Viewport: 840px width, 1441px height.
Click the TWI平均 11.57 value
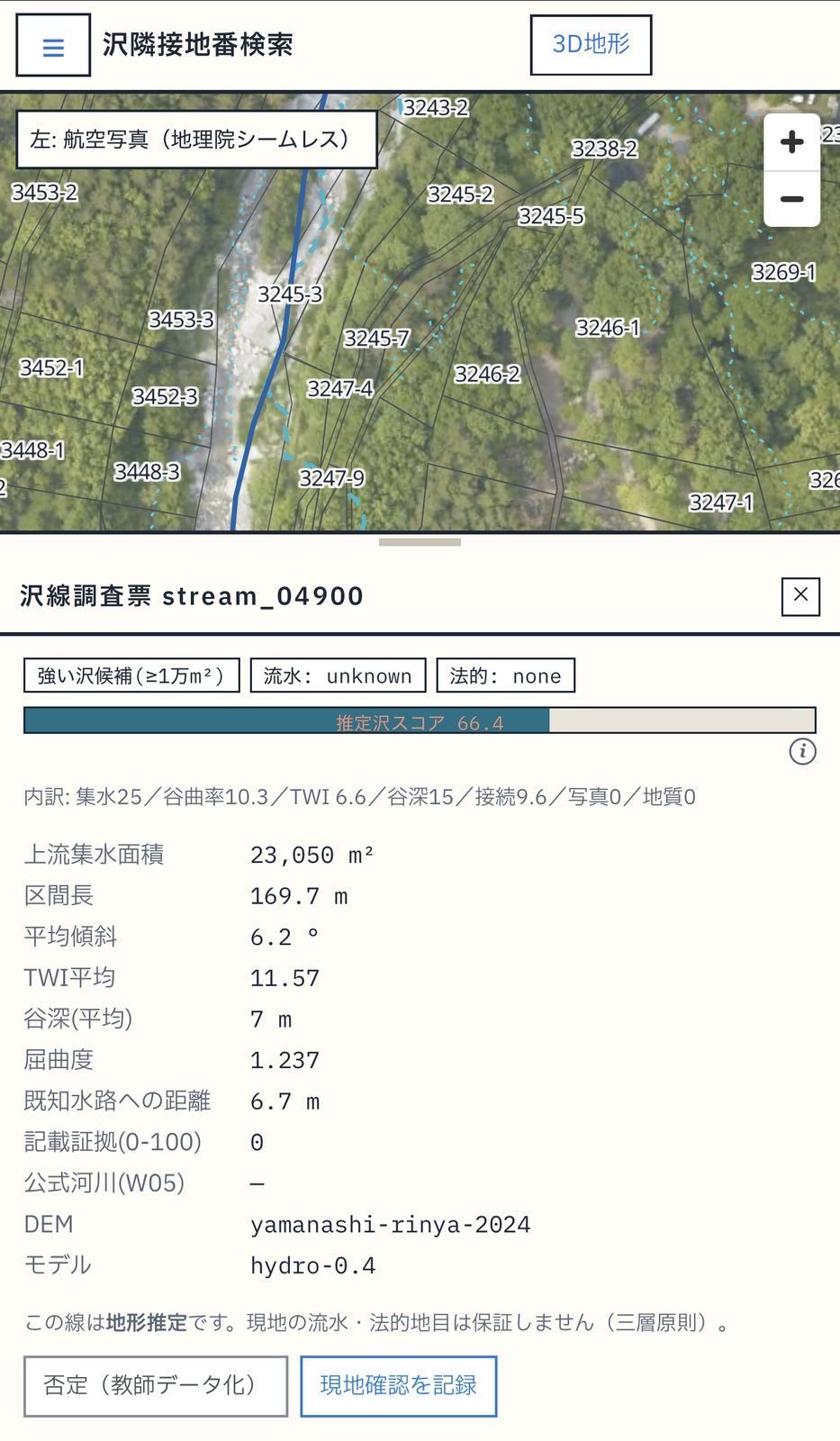tap(285, 978)
